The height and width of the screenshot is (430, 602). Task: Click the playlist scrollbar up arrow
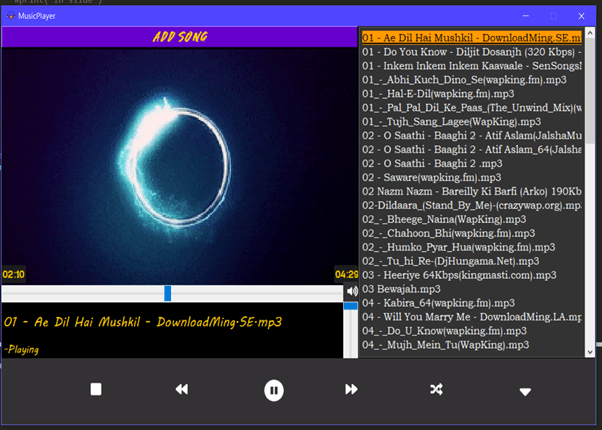pyautogui.click(x=590, y=33)
